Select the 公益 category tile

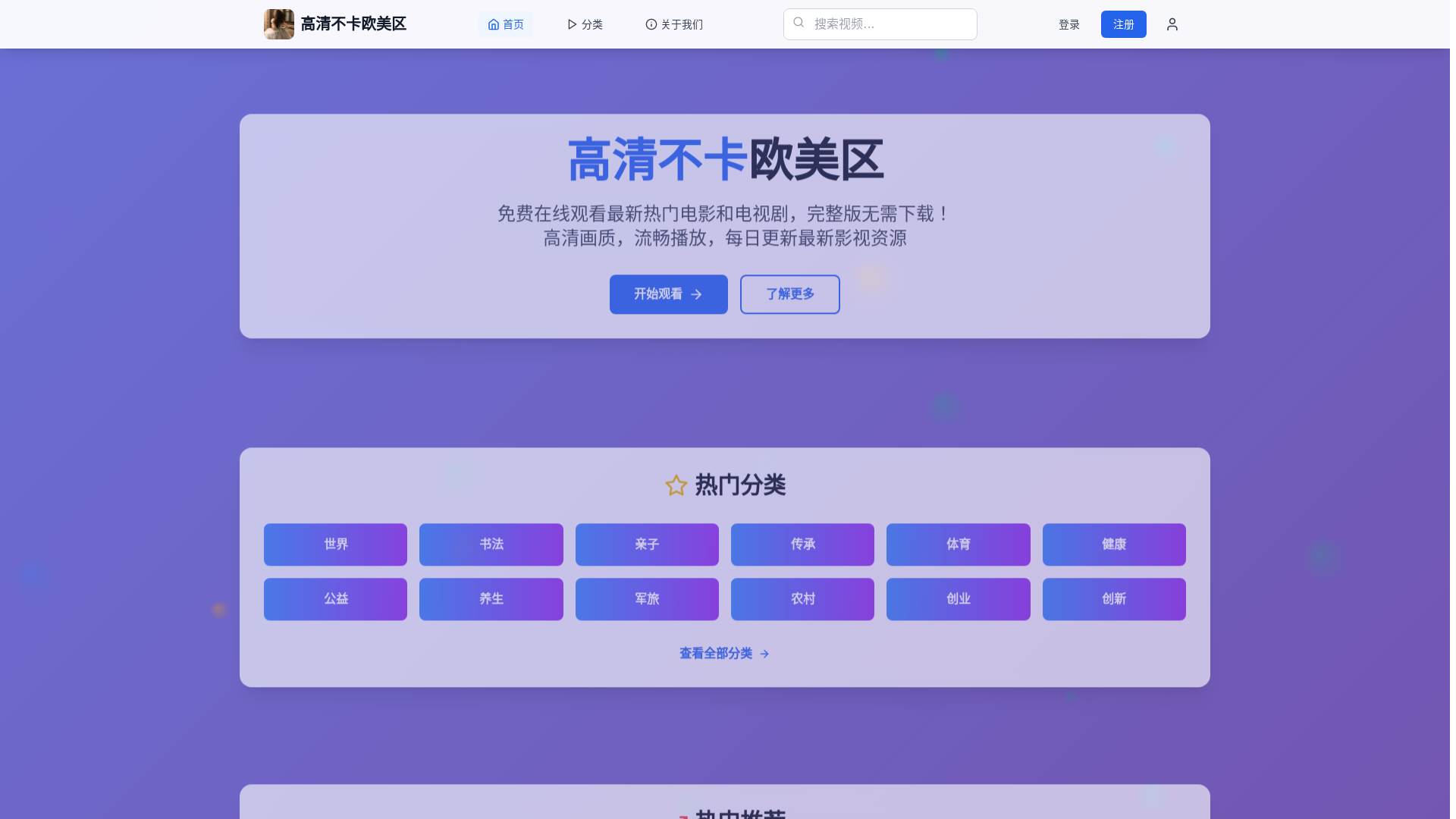click(x=335, y=599)
